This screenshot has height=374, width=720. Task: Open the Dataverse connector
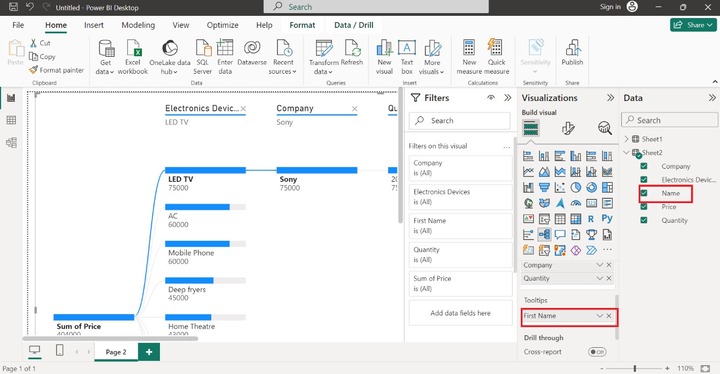252,52
